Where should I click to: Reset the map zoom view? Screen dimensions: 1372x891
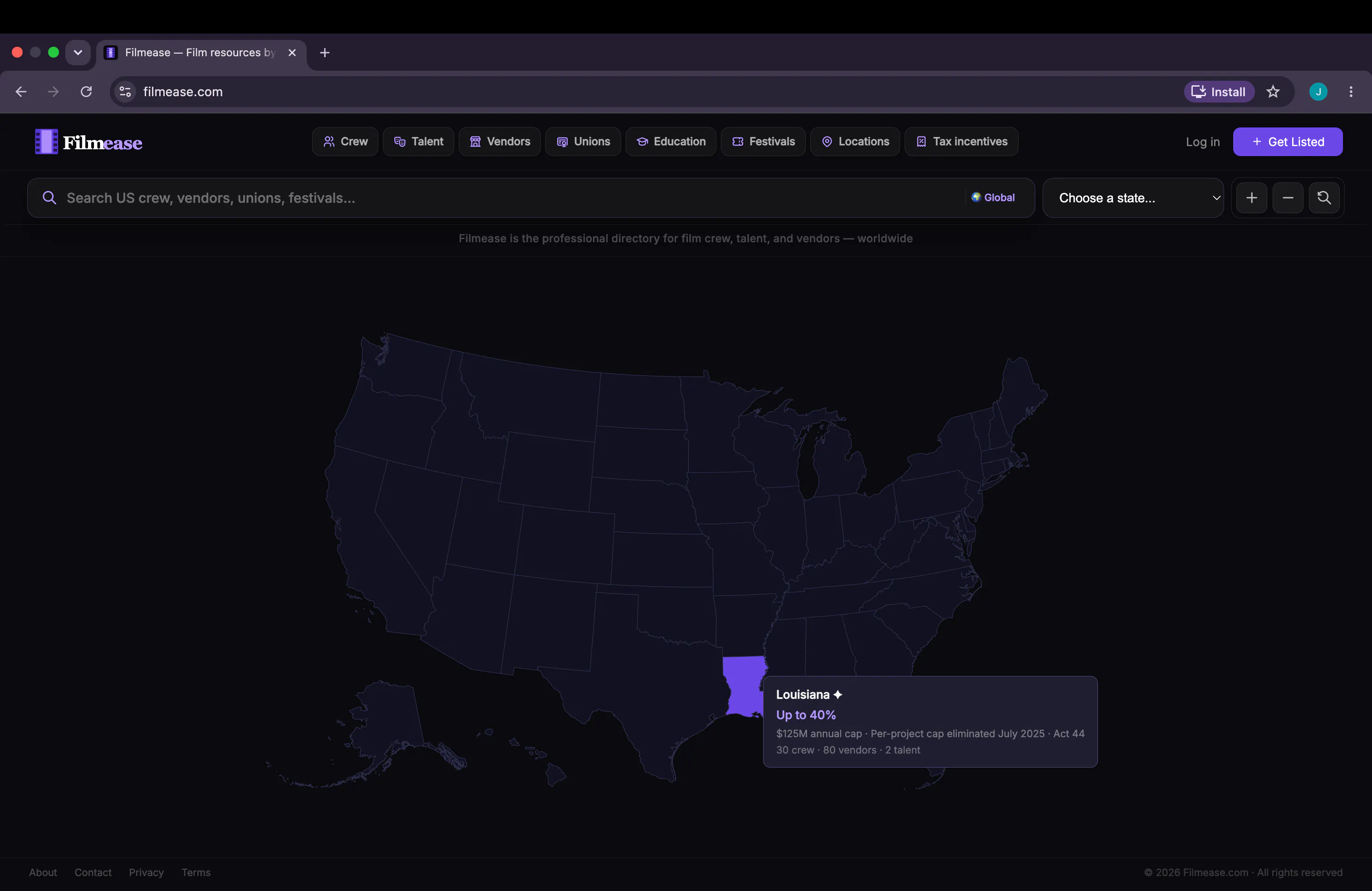coord(1324,198)
